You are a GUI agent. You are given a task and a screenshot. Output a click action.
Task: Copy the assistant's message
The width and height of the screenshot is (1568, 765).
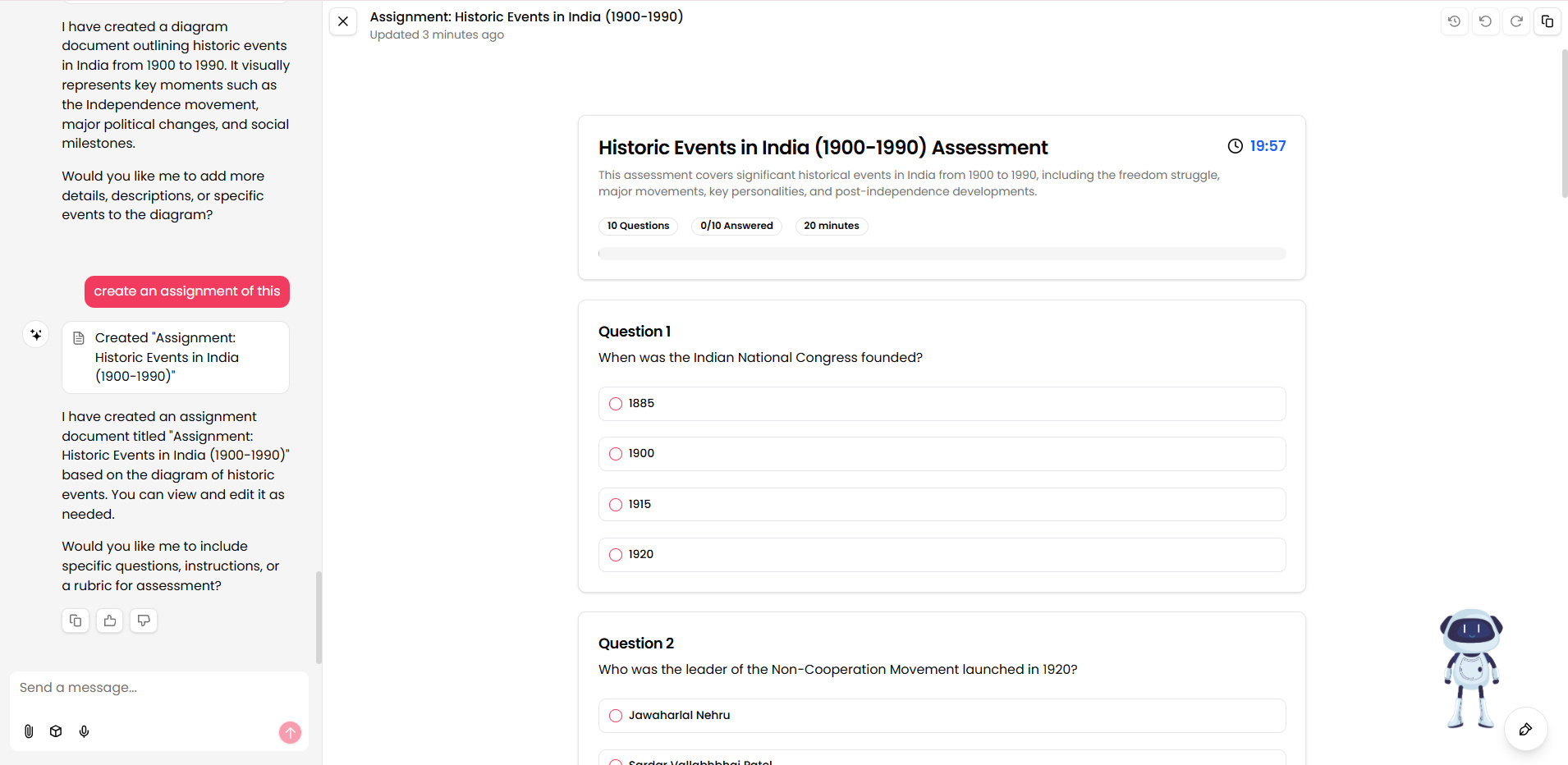pos(76,621)
